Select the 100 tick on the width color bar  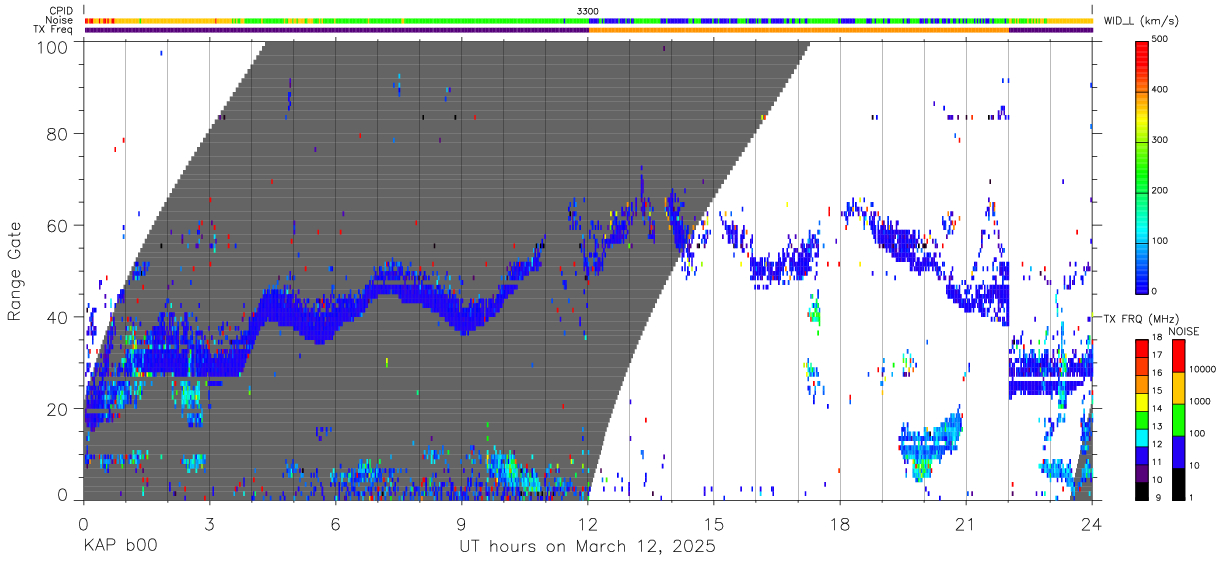click(1161, 241)
